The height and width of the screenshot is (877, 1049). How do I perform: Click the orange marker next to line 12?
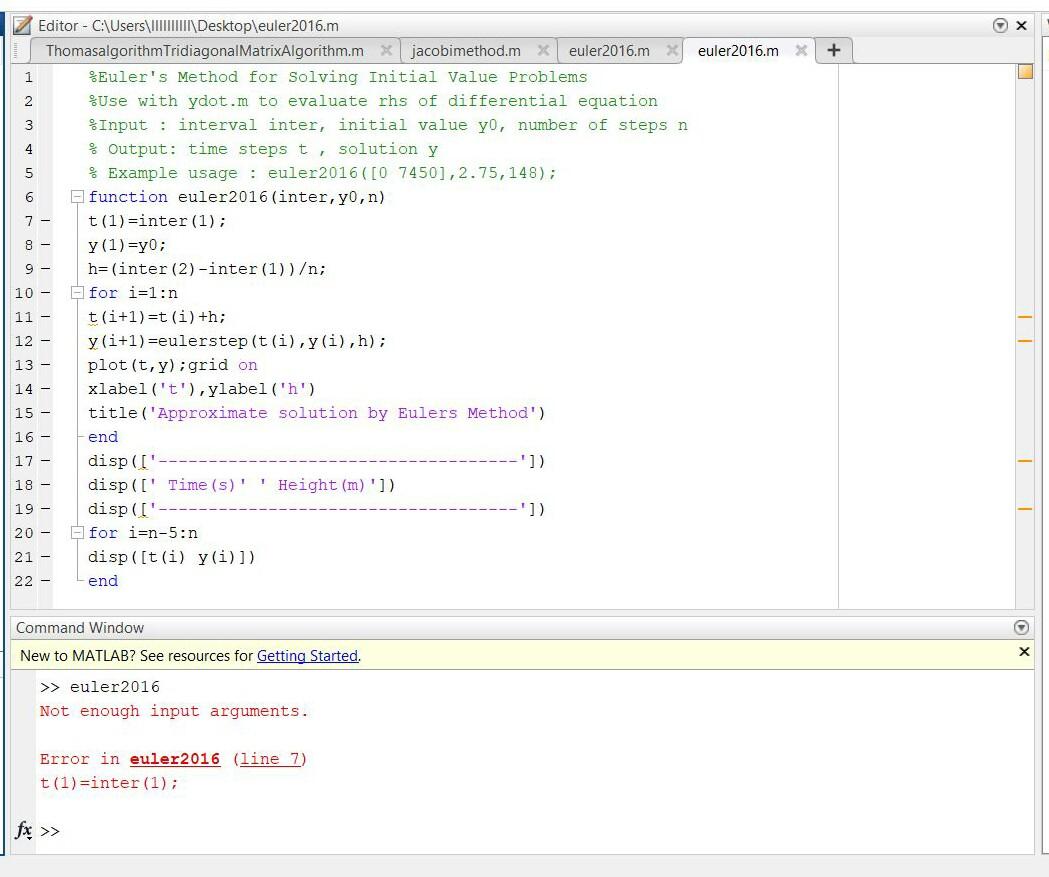[1022, 341]
